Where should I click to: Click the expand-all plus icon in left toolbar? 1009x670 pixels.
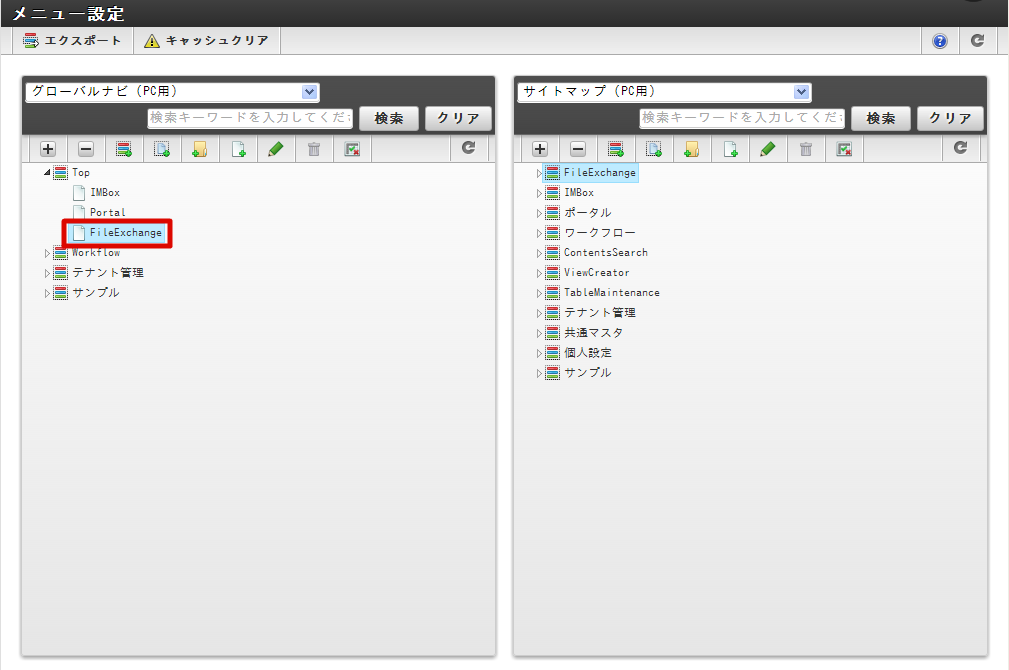click(47, 148)
